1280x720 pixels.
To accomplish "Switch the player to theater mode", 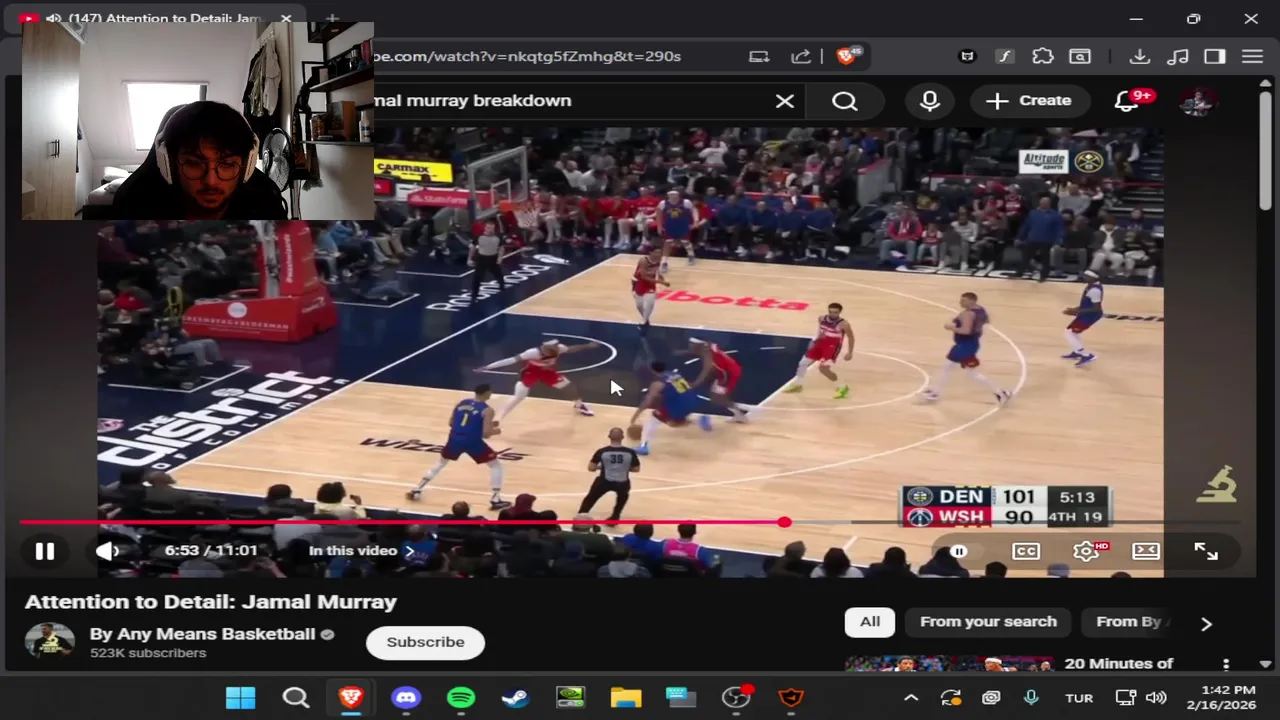I will click(1146, 551).
